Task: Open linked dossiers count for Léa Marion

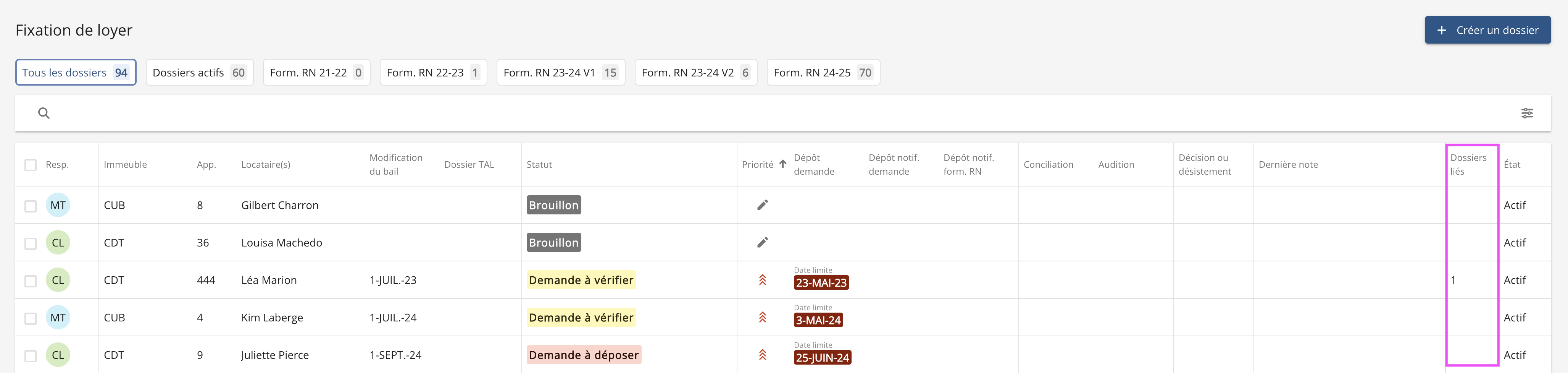Action: tap(1453, 281)
